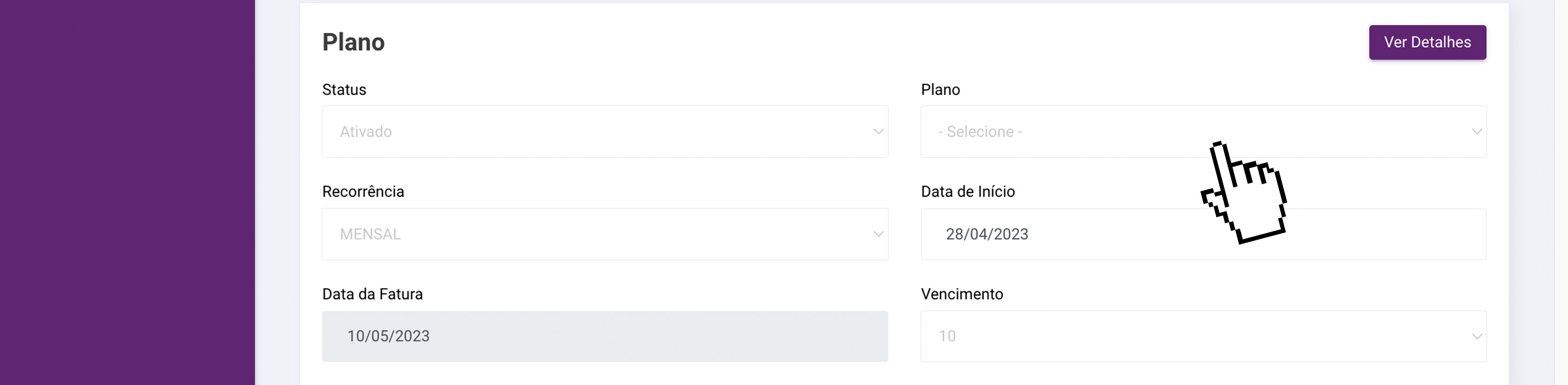Click the purple sidebar panel
1568x385 pixels.
(x=127, y=192)
